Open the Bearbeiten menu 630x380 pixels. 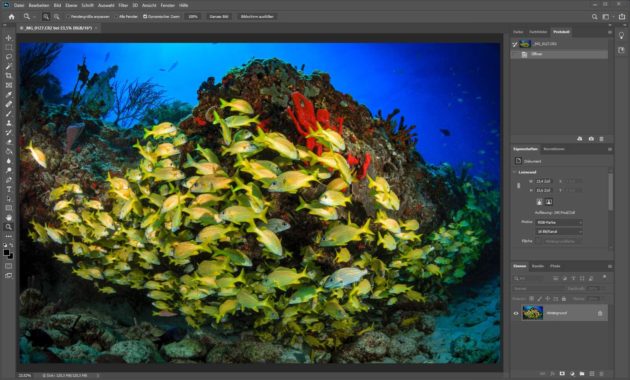click(x=39, y=5)
